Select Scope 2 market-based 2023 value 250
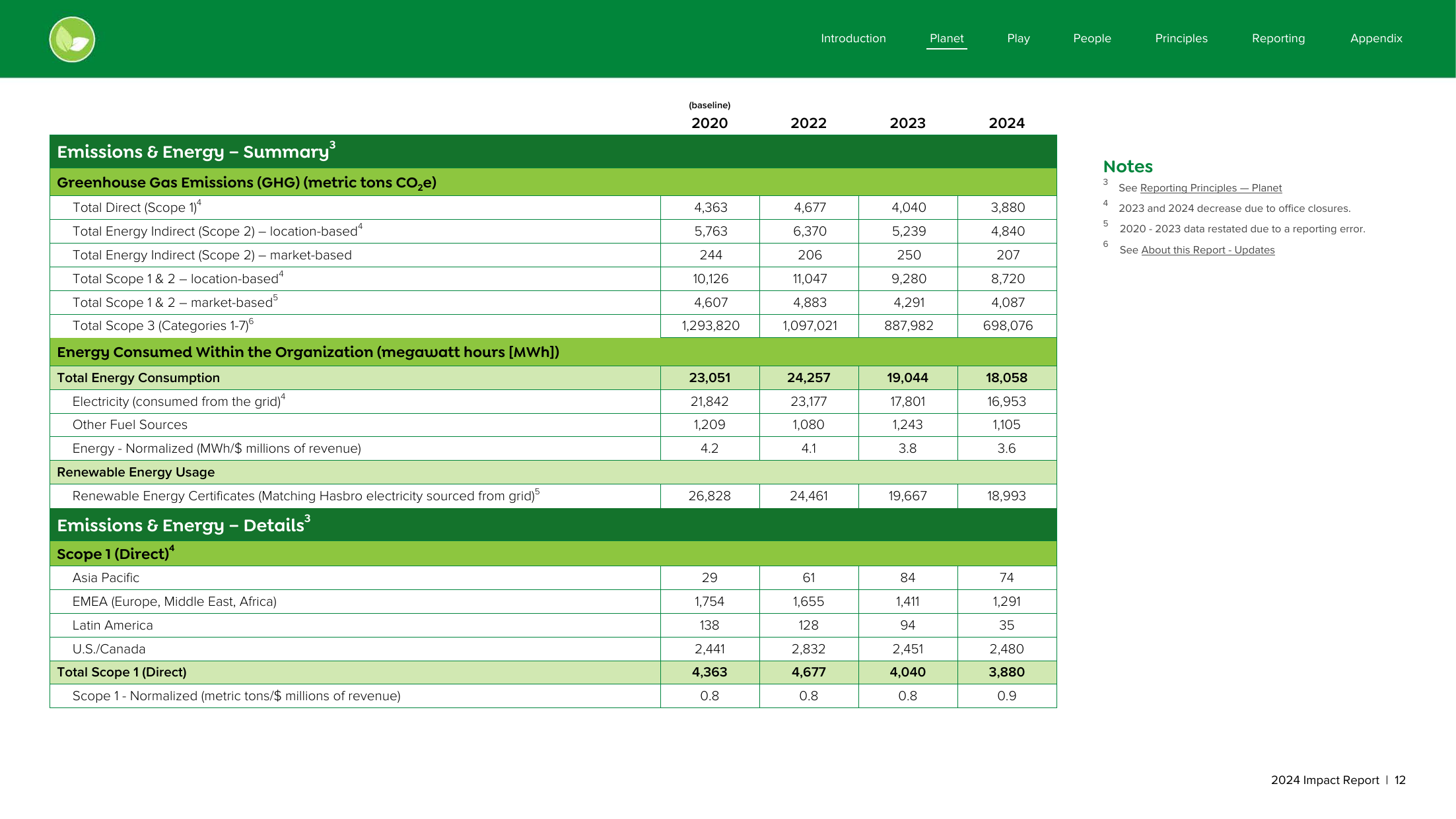 (909, 255)
